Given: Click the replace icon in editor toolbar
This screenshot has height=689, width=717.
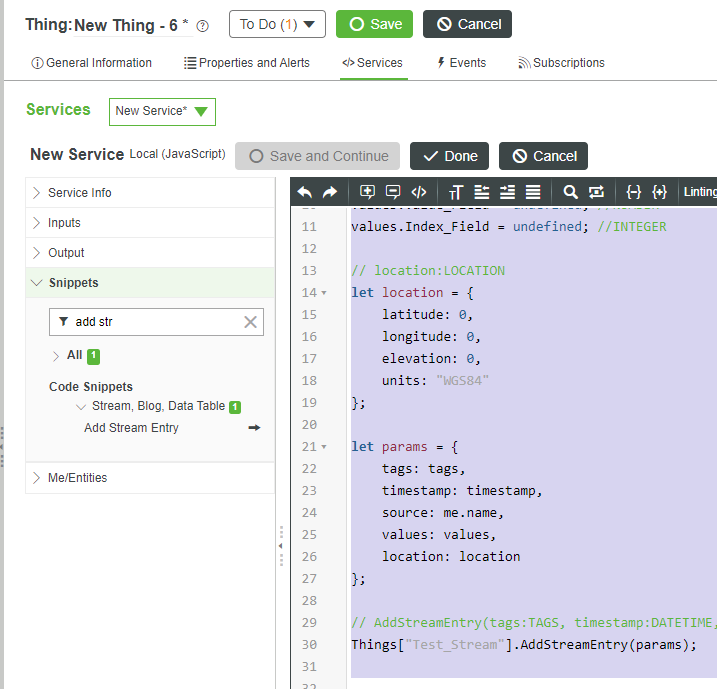Looking at the screenshot, I should tap(596, 192).
